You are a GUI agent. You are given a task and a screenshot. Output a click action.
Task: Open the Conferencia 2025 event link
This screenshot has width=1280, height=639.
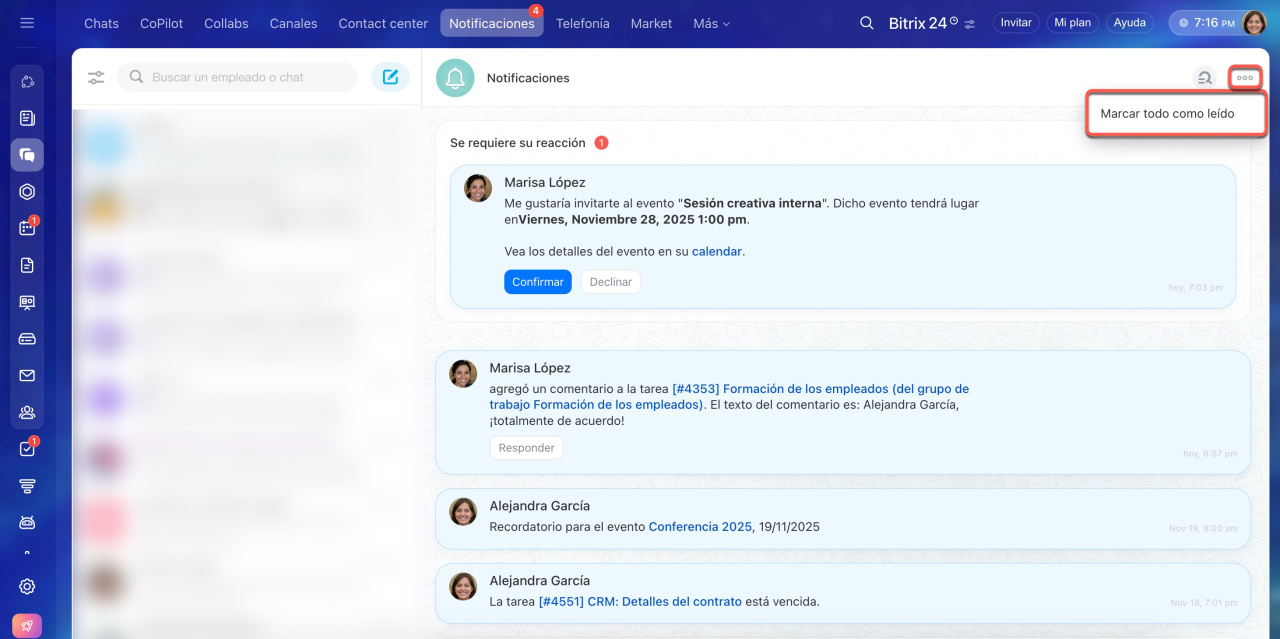(700, 527)
